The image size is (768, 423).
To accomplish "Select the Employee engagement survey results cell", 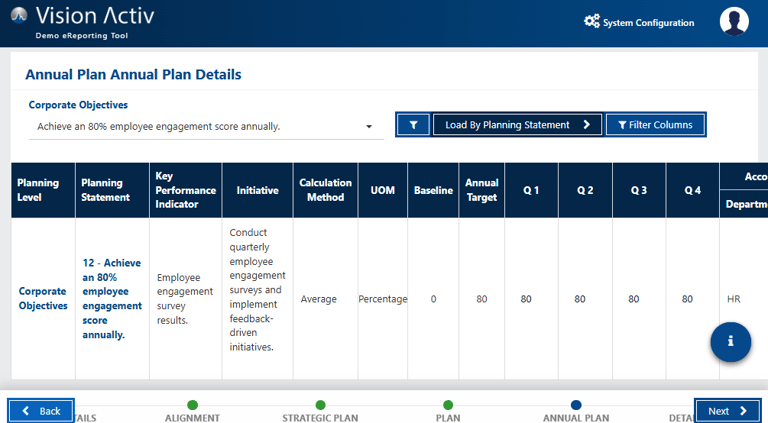I will coord(186,299).
